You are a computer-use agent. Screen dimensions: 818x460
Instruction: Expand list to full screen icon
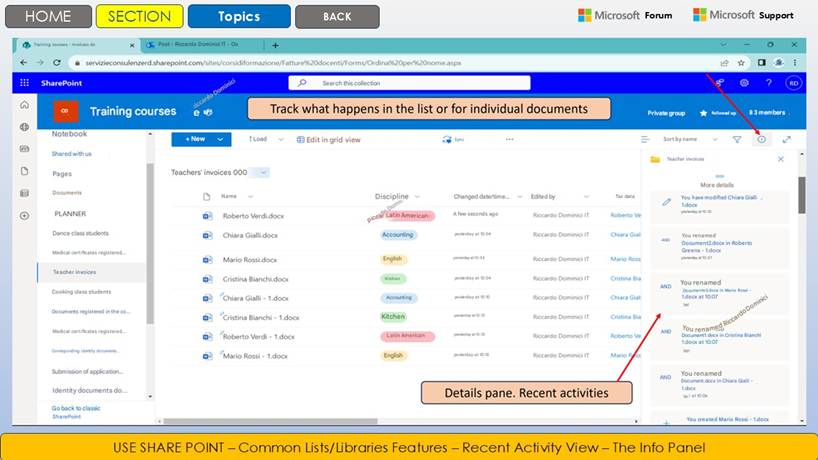(787, 140)
